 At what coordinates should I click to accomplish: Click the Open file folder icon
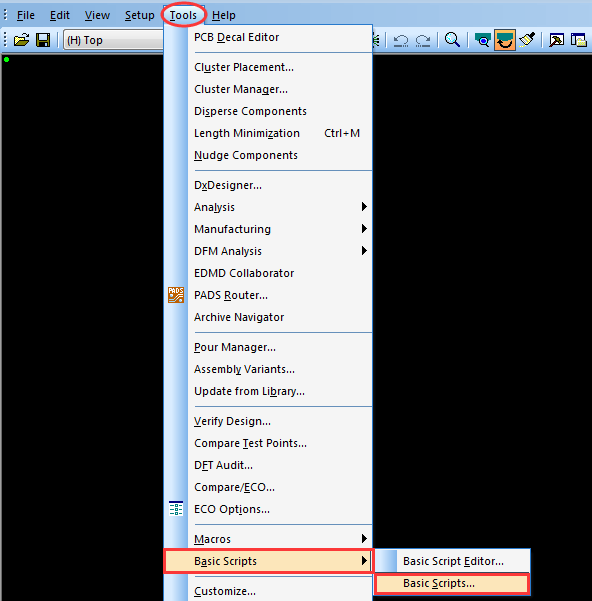pos(21,40)
